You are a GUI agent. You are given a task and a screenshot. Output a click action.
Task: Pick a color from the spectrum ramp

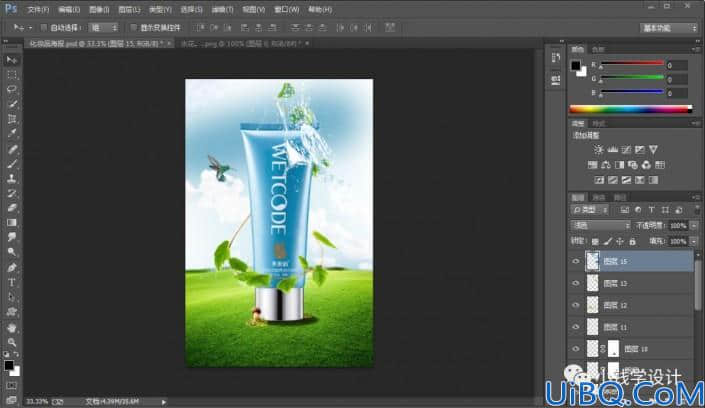tap(630, 109)
